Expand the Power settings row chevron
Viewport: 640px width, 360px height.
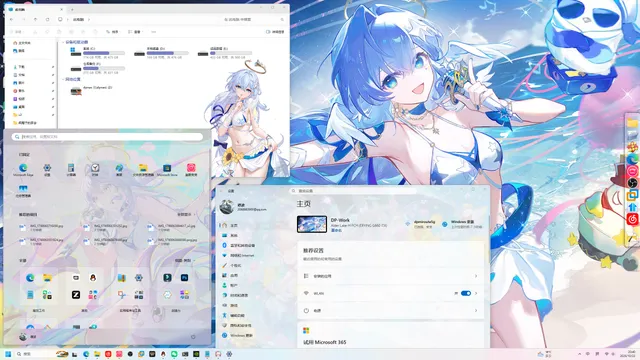pos(476,311)
